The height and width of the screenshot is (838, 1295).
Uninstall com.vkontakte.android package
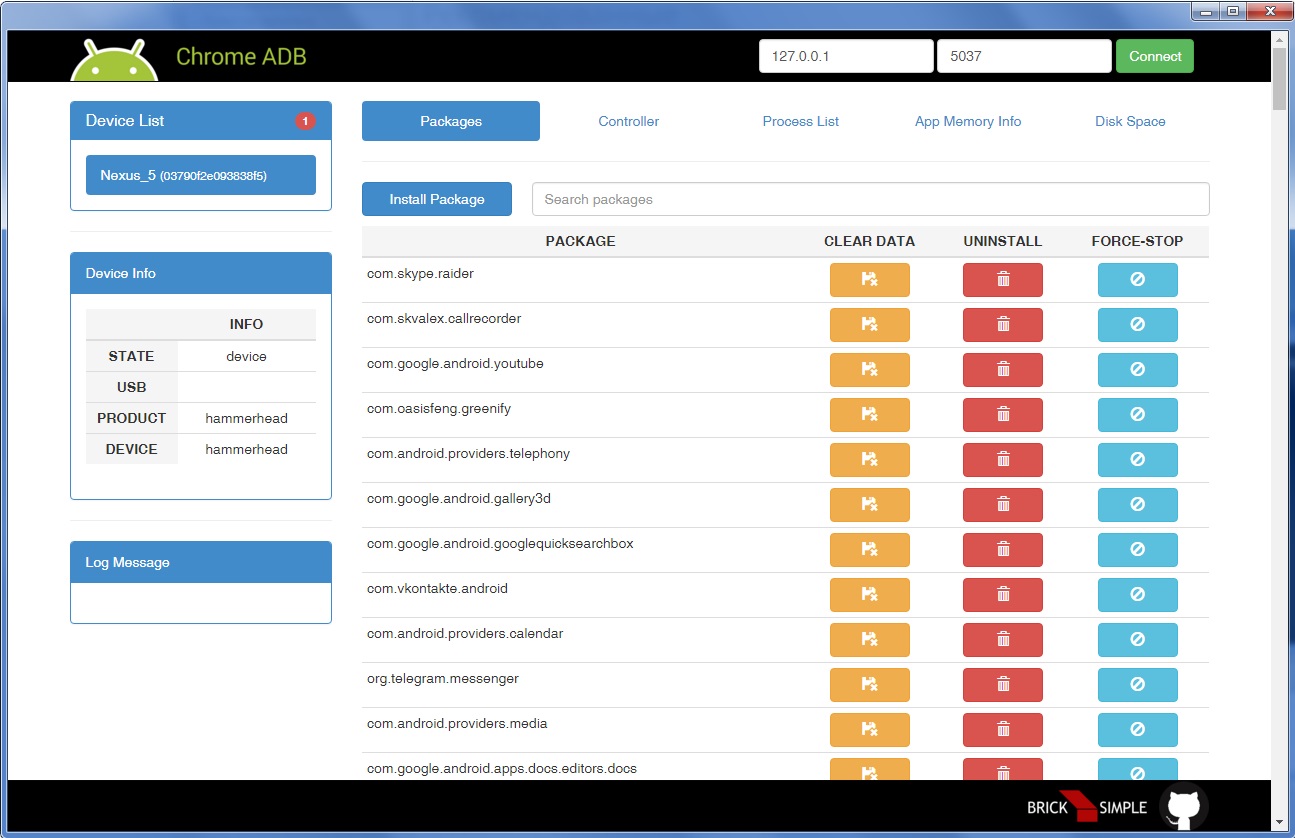[x=1002, y=595]
